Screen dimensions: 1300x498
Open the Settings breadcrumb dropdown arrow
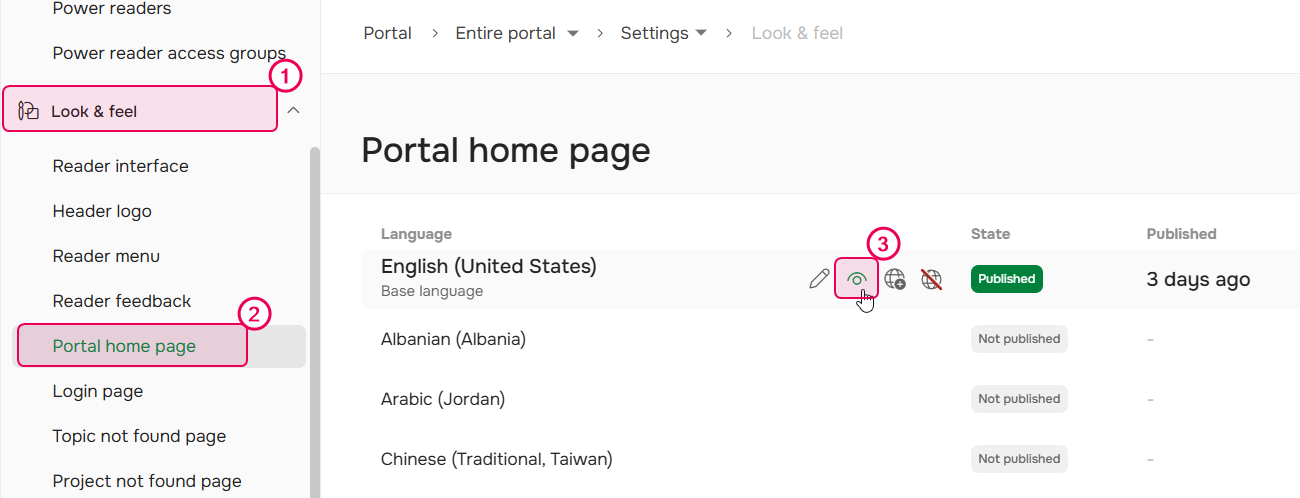701,34
